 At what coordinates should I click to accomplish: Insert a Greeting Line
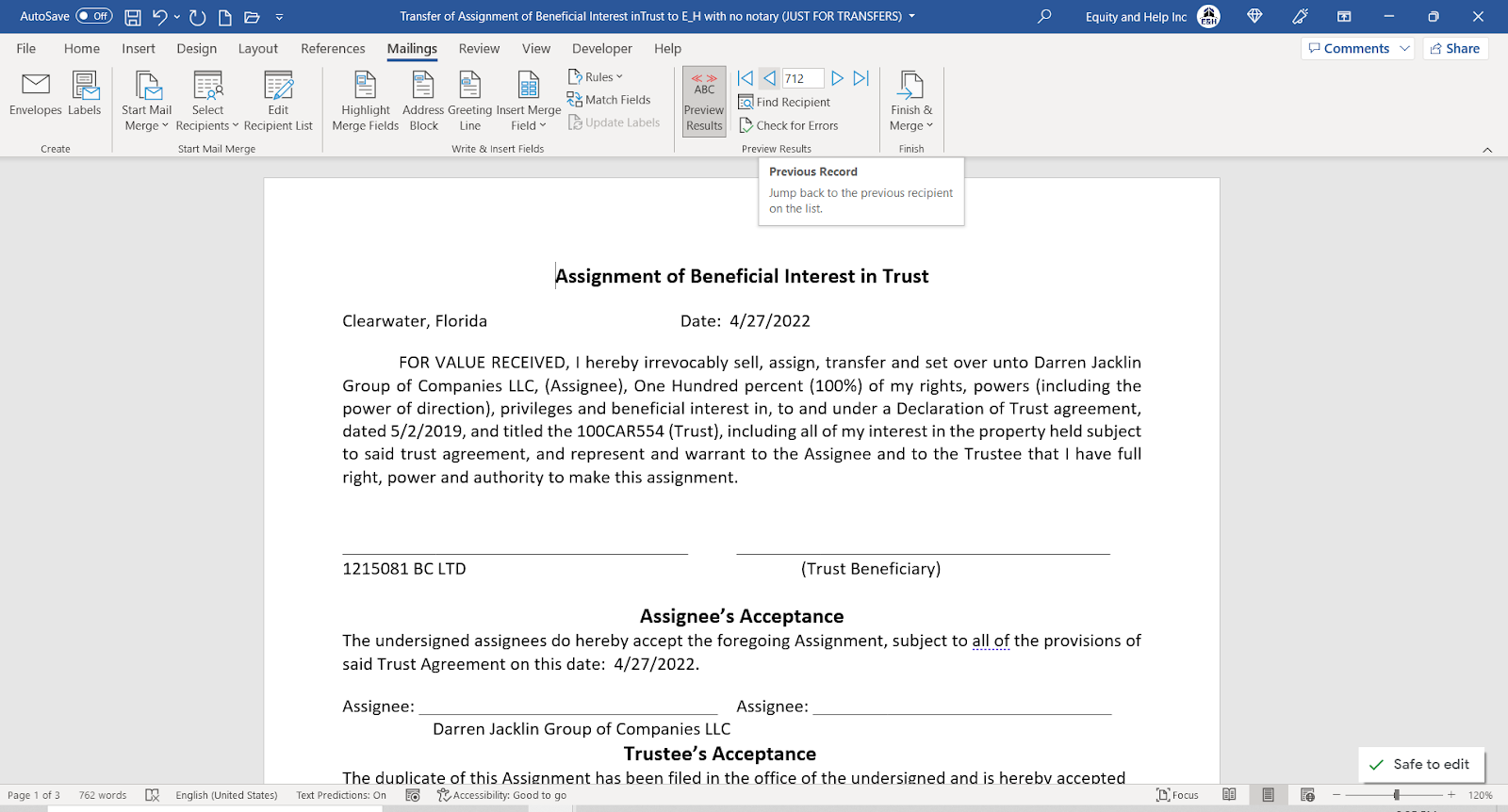[470, 102]
